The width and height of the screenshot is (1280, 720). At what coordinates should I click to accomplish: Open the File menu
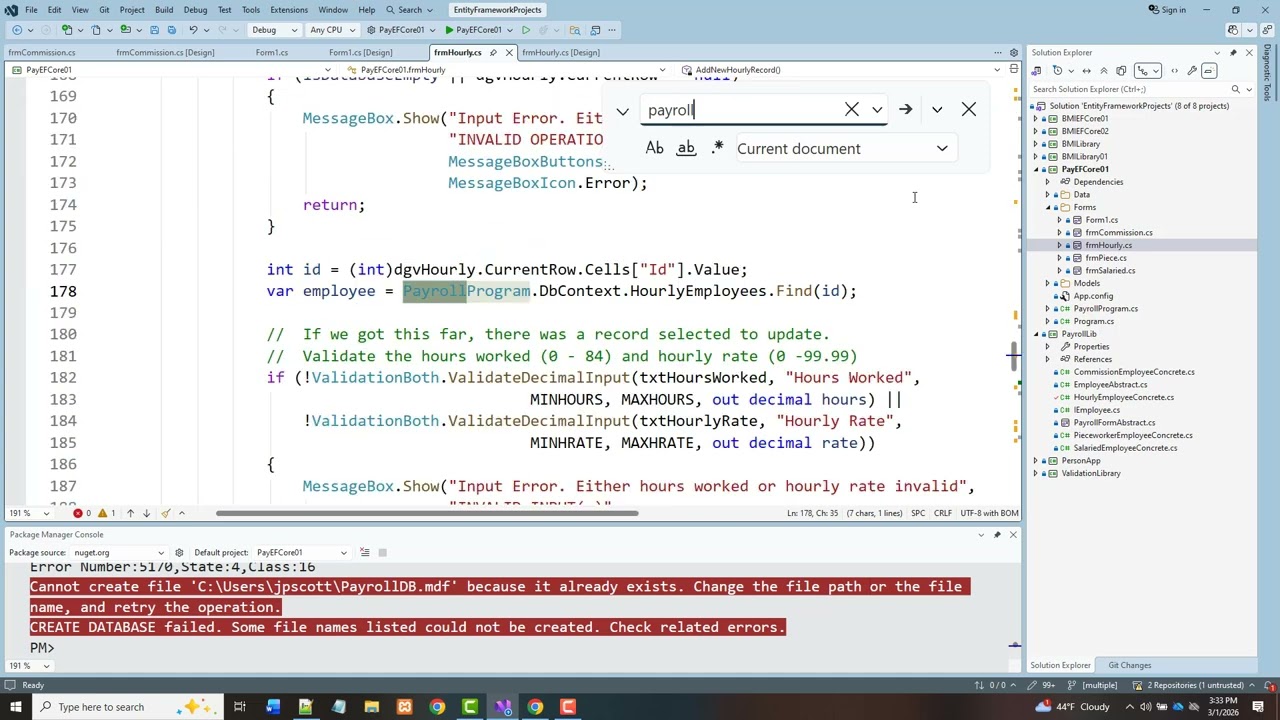click(x=32, y=10)
